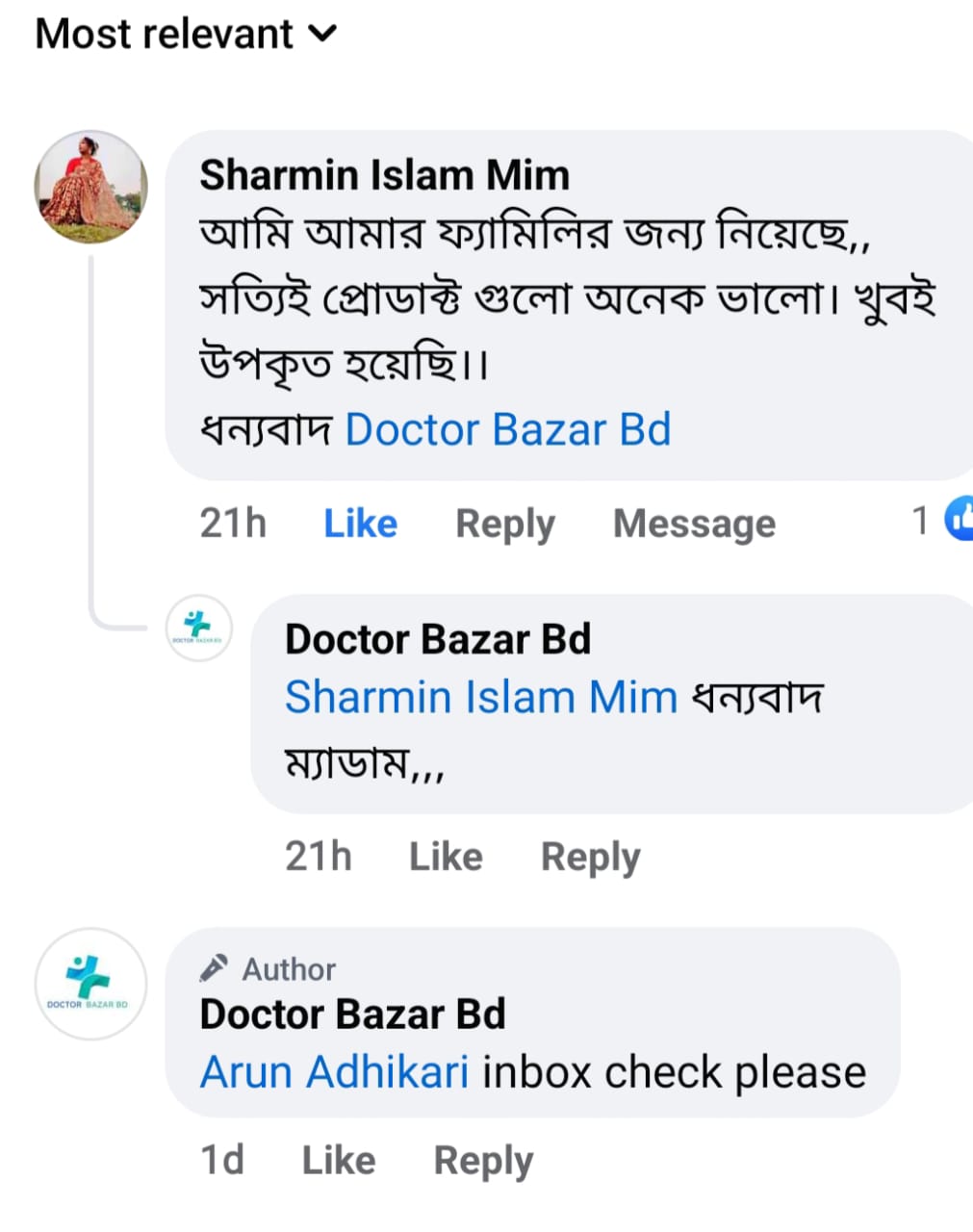Open Doctor Bazar Bd name in reply
This screenshot has width=973, height=1232.
(x=438, y=639)
